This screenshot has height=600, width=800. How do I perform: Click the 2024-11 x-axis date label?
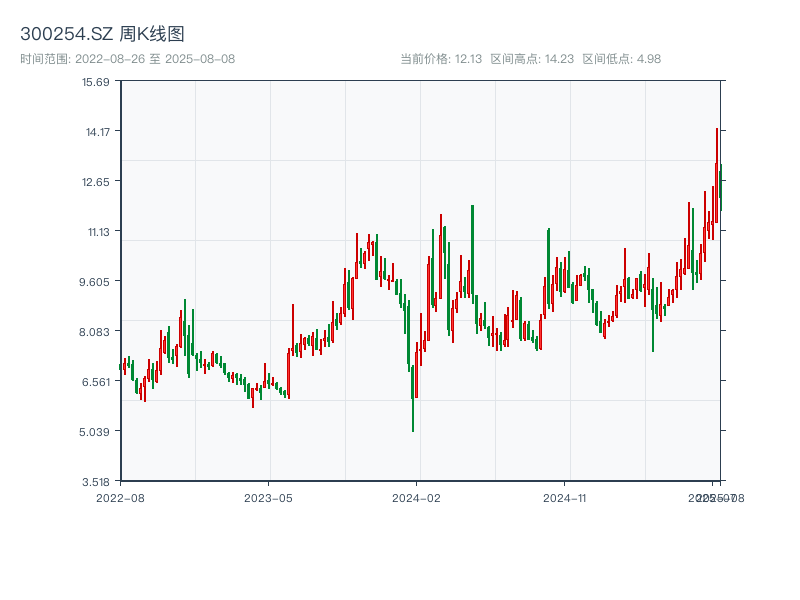coord(564,497)
